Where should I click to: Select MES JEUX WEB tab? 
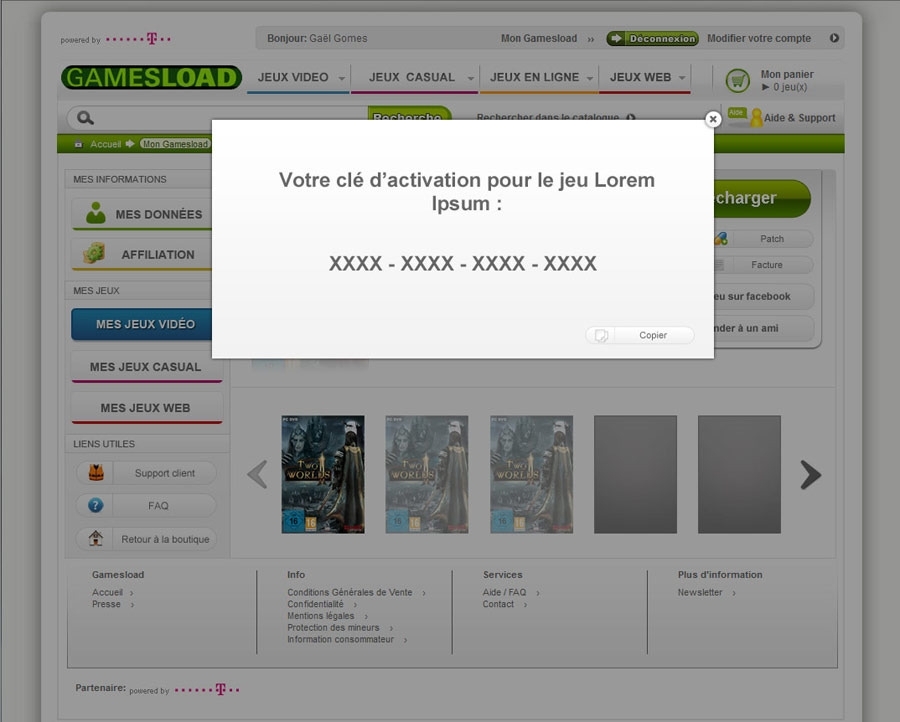[146, 408]
